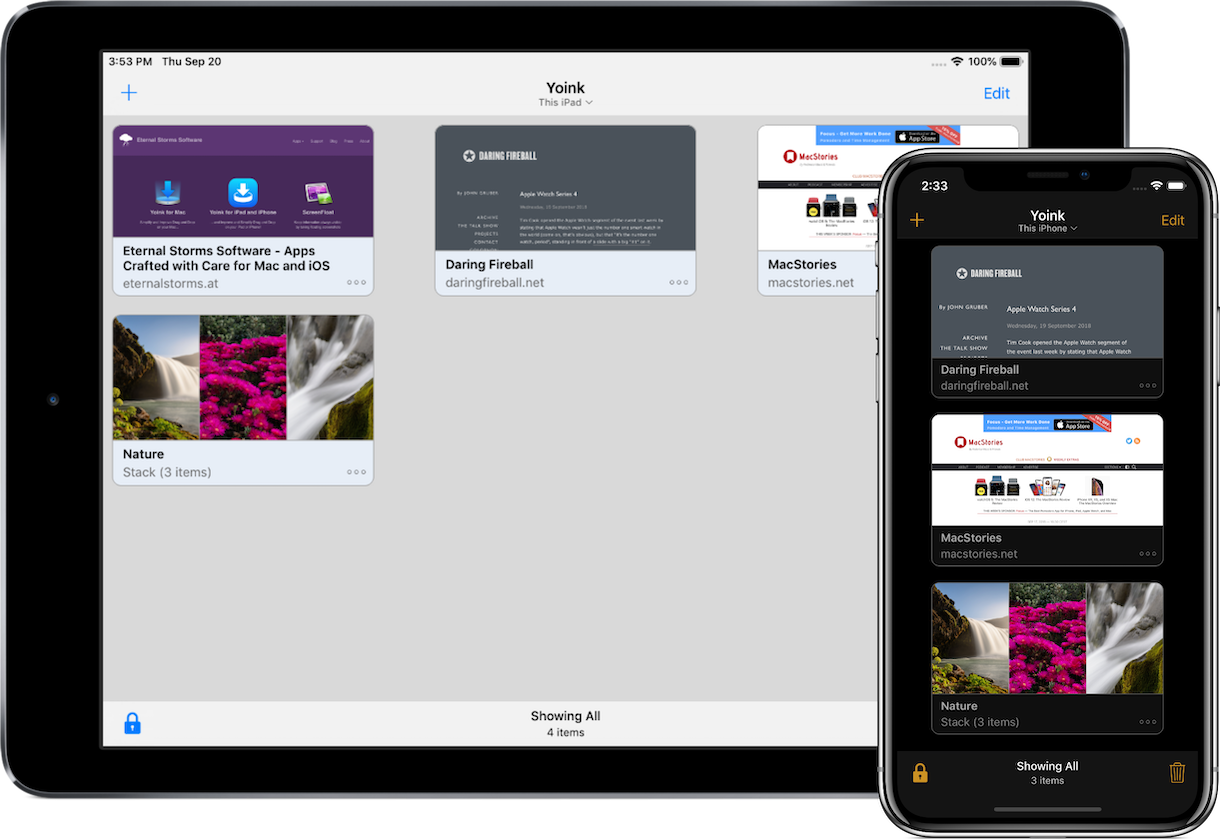
Task: Tap the iPhone battery indicator
Action: (x=1176, y=186)
